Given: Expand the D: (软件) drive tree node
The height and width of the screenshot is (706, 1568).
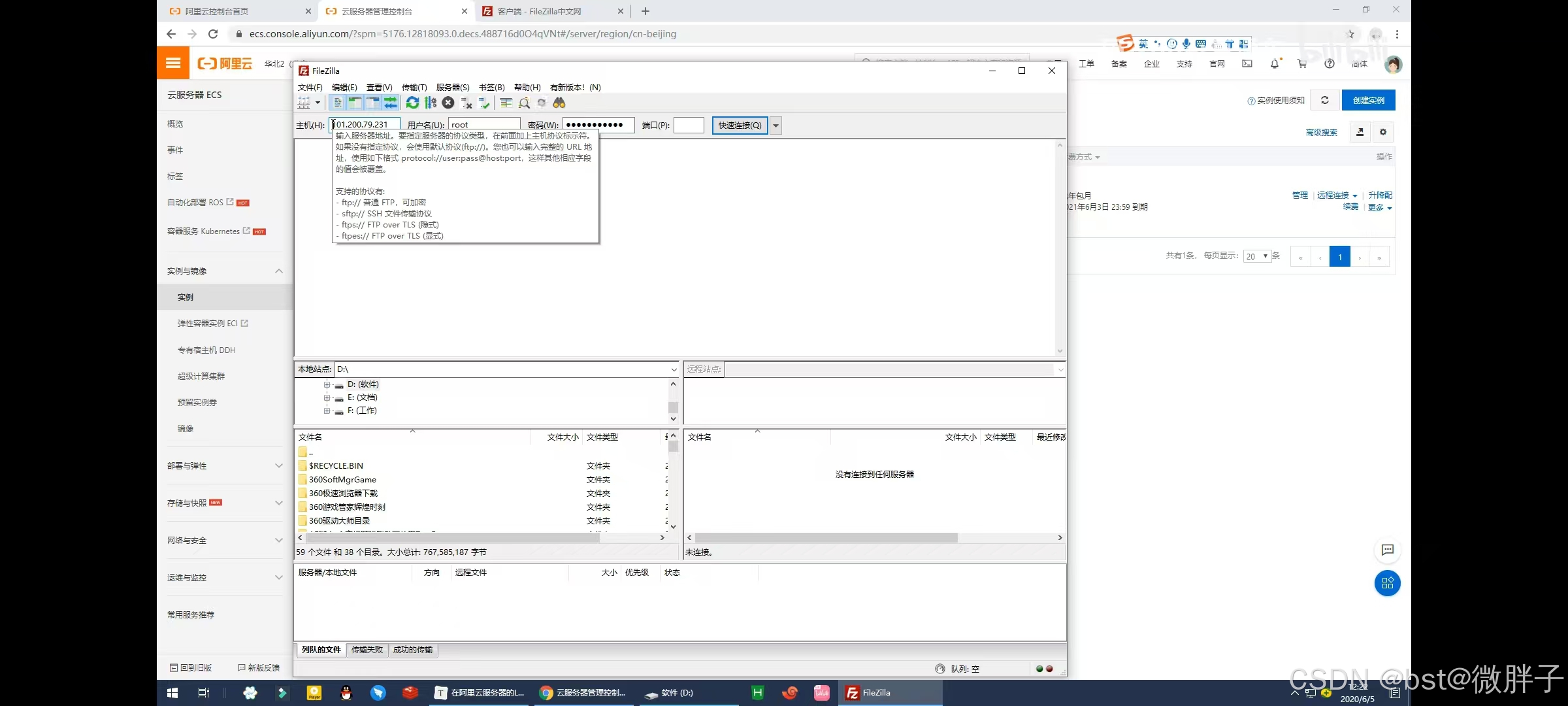Looking at the screenshot, I should click(327, 384).
